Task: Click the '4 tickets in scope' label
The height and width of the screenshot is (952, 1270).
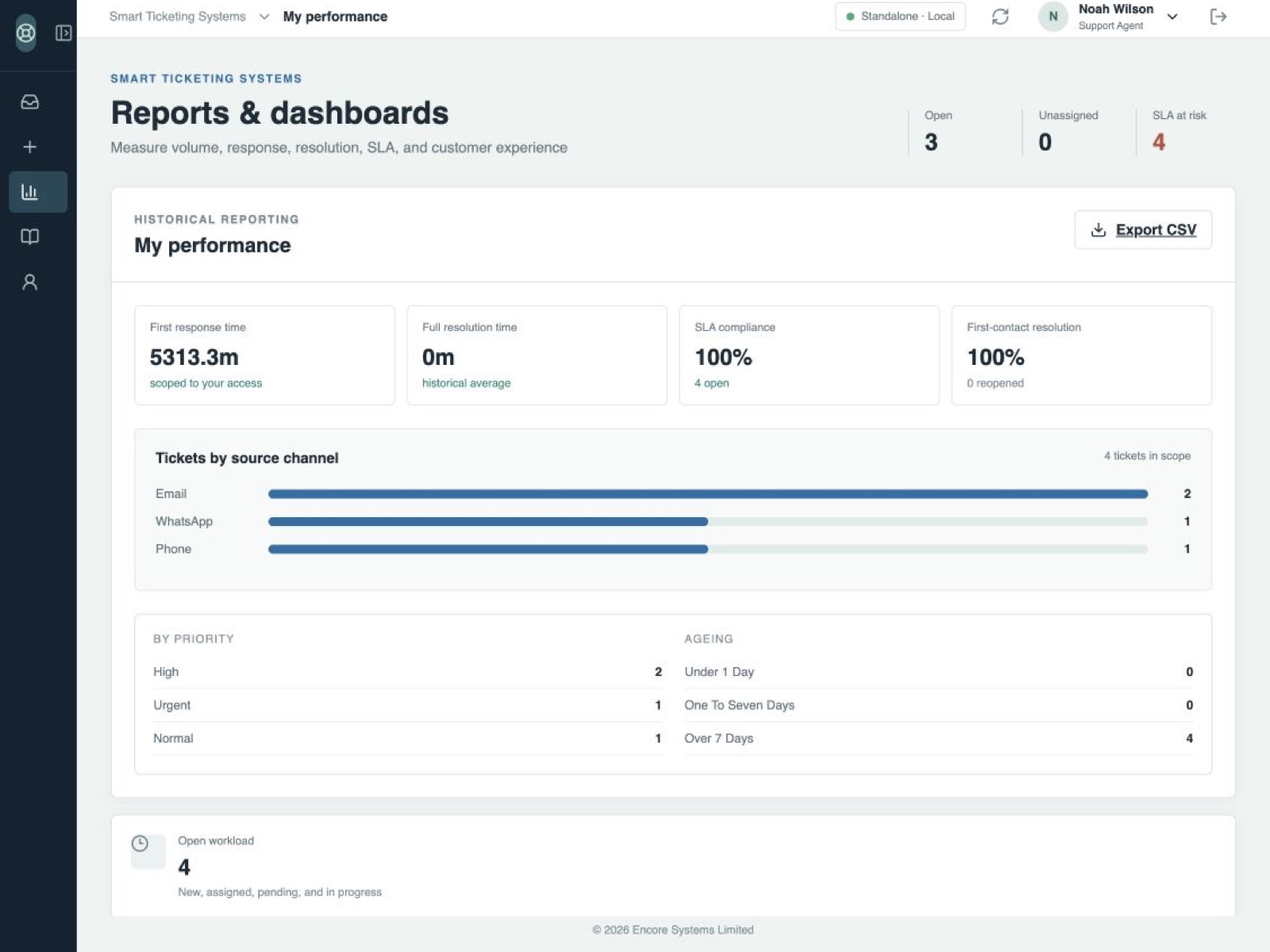Action: pos(1147,456)
